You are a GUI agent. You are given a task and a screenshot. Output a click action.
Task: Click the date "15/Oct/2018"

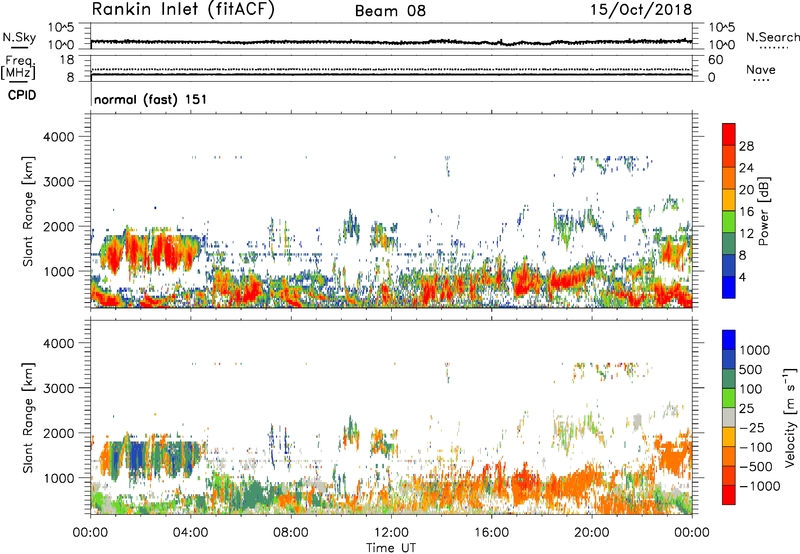(x=641, y=10)
